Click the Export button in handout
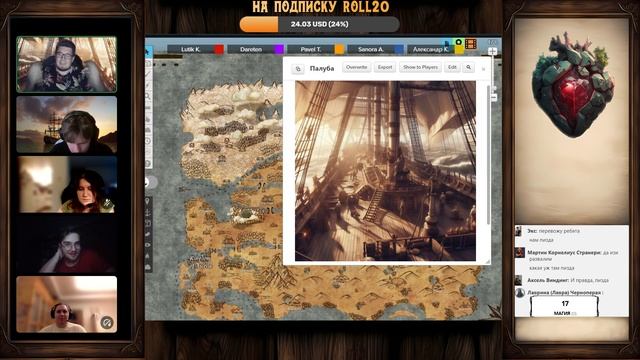 [x=384, y=67]
